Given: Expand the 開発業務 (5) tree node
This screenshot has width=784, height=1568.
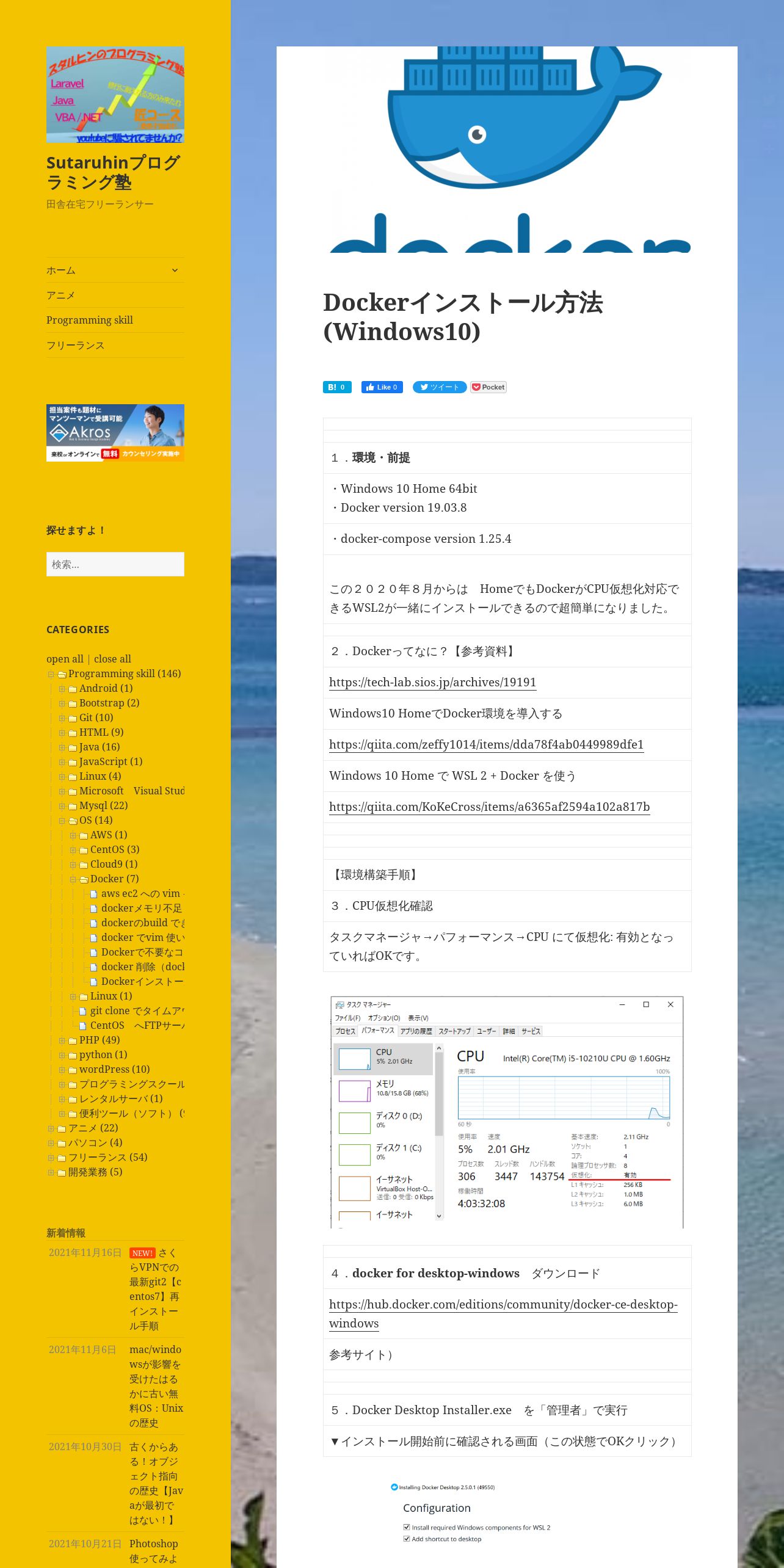Looking at the screenshot, I should tap(51, 1172).
